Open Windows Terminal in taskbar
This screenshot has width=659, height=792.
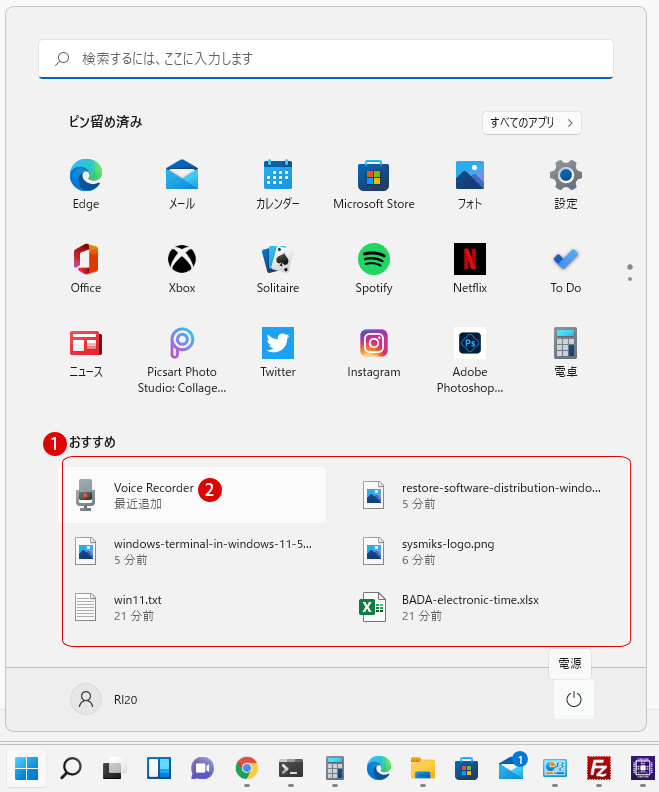(291, 769)
